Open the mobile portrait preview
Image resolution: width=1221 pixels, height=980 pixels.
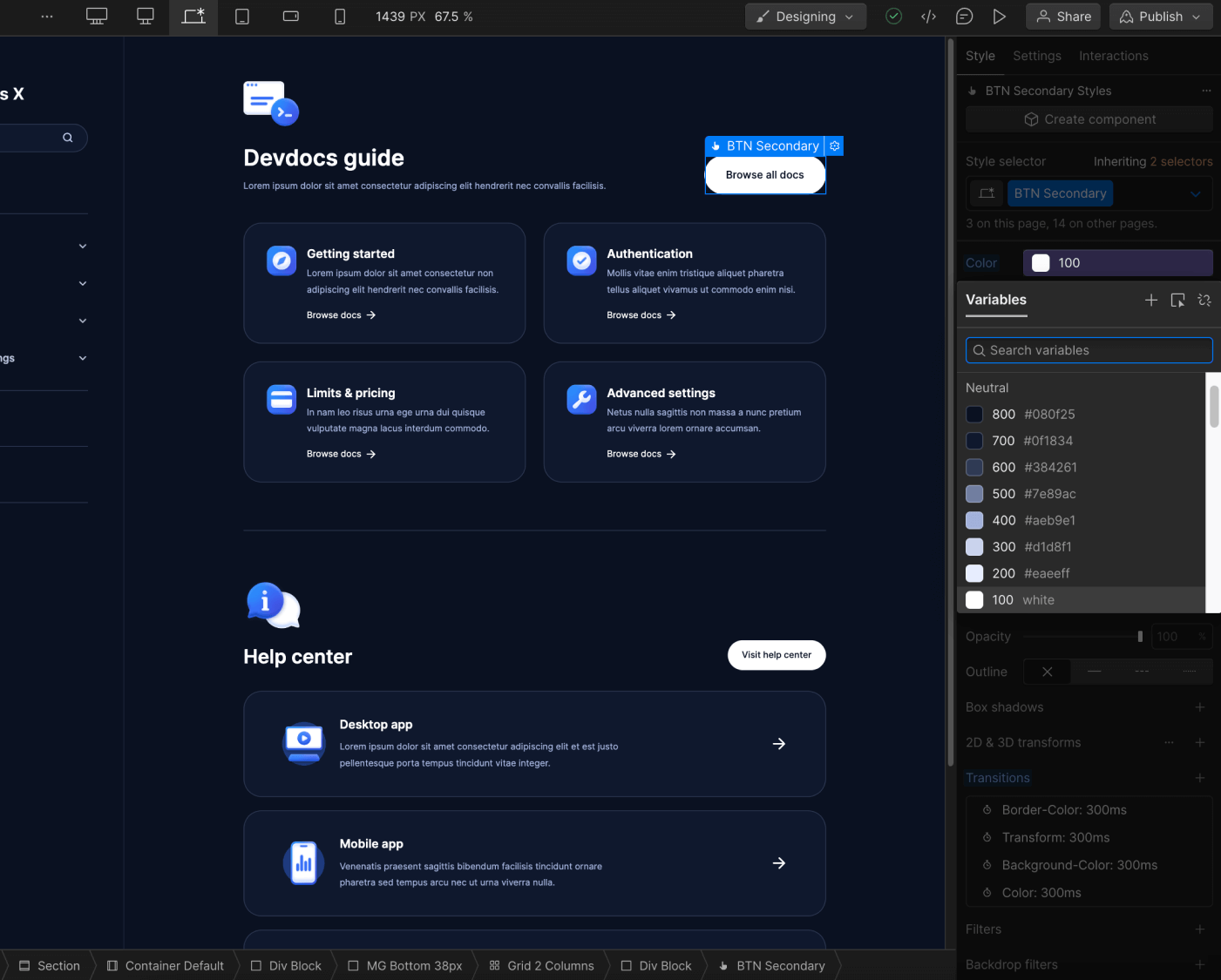click(x=340, y=16)
